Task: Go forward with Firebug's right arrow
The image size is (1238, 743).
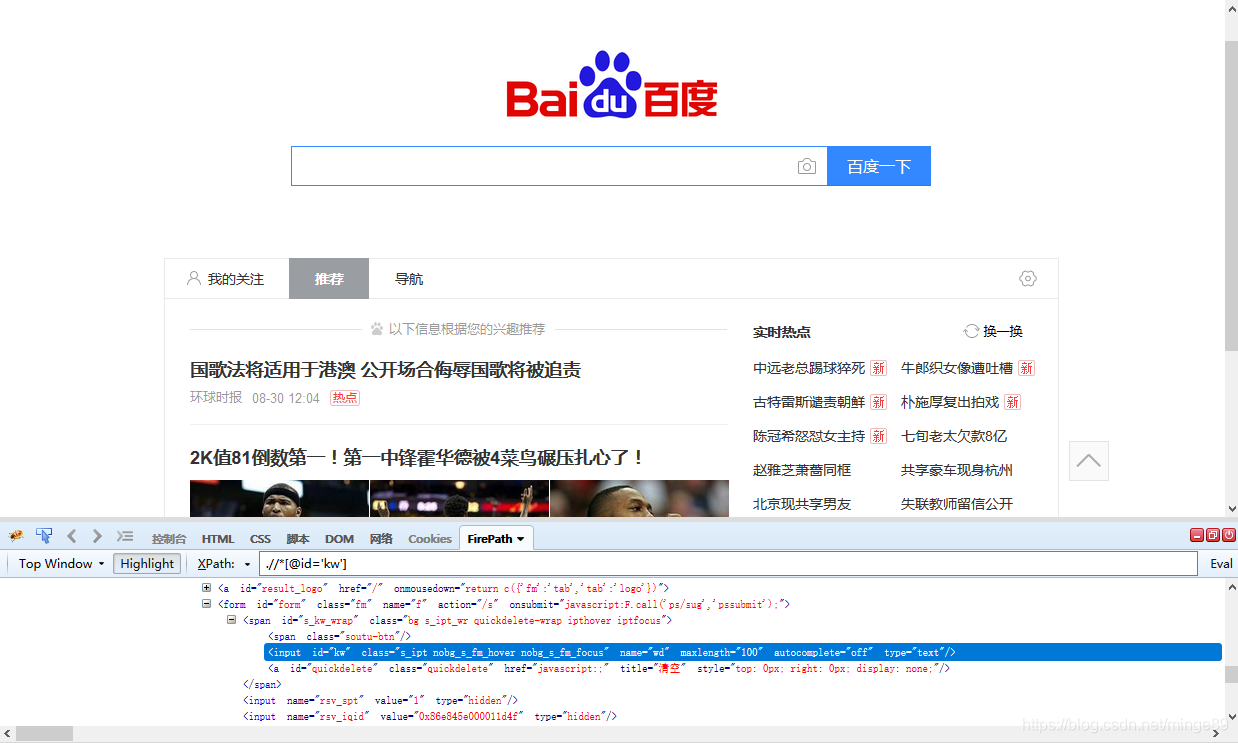Action: point(97,537)
